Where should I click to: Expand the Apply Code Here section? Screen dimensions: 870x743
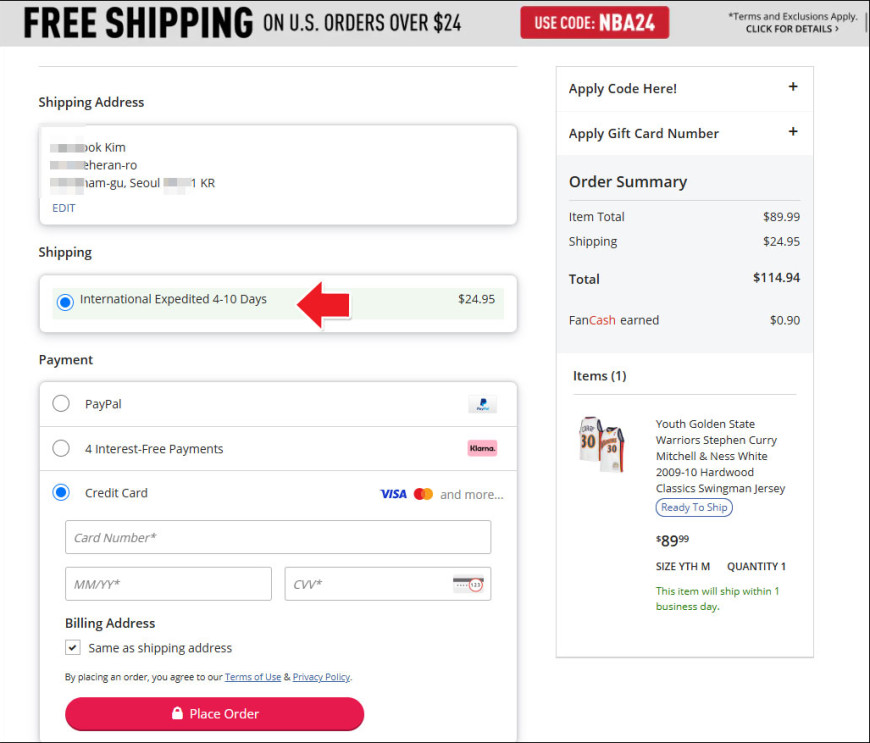793,88
